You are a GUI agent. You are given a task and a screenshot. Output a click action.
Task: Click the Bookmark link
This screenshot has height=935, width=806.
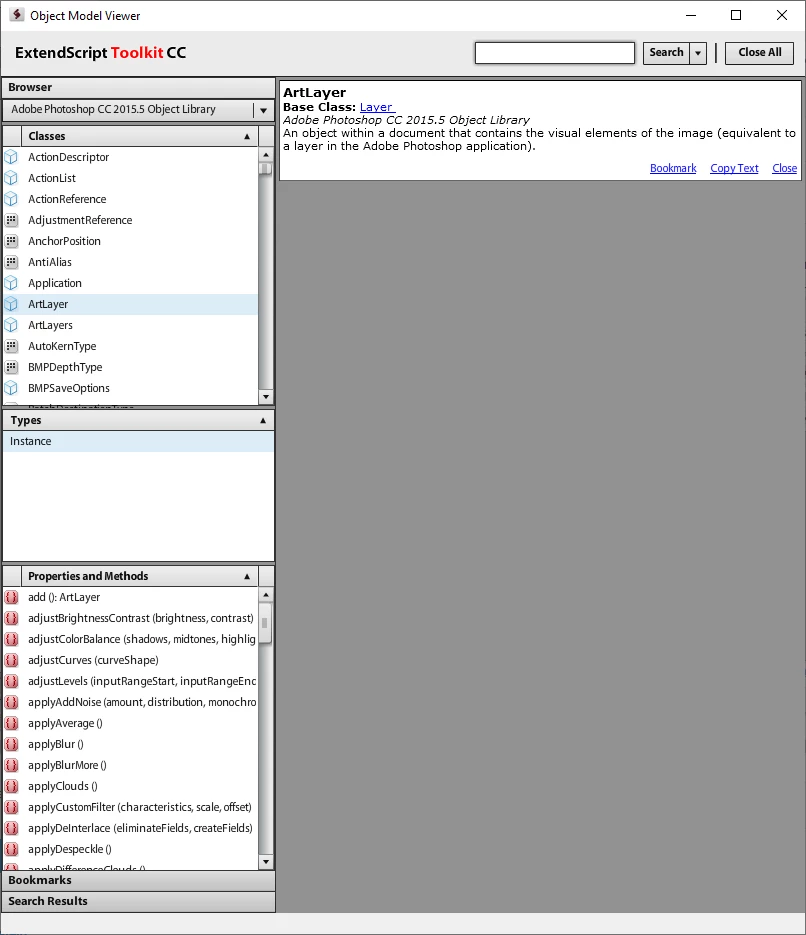click(x=673, y=168)
